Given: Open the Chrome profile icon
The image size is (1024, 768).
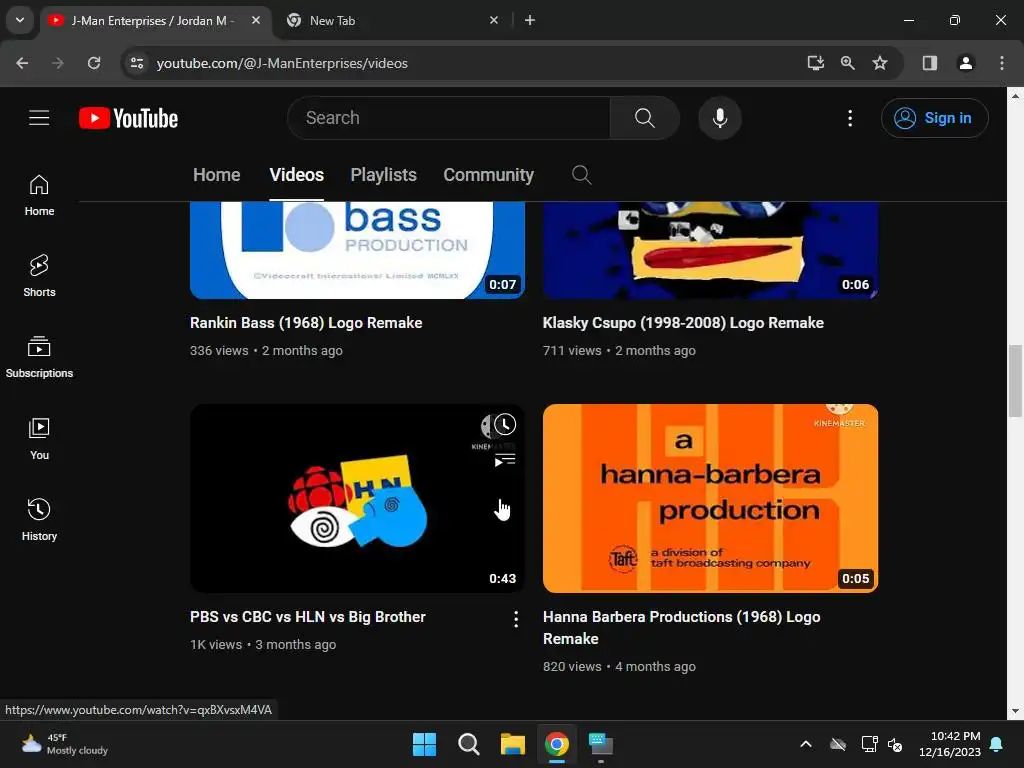Looking at the screenshot, I should coord(965,63).
